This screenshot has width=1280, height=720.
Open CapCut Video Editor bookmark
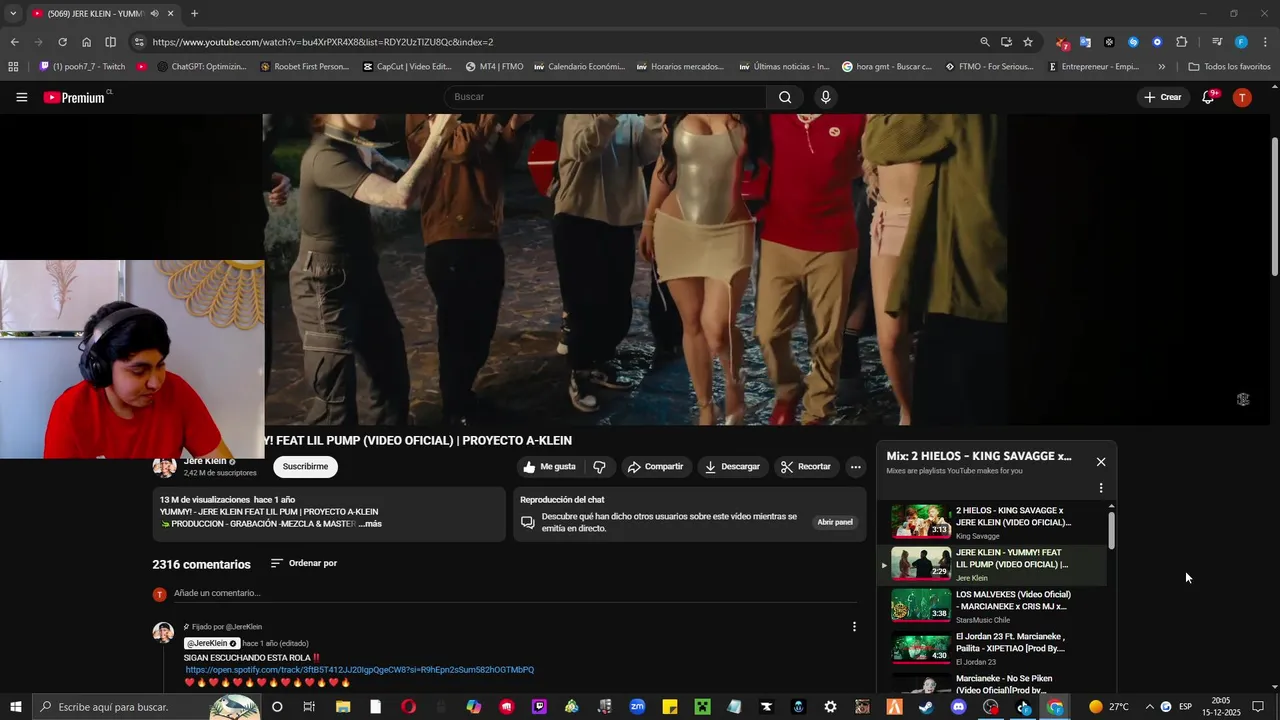[407, 67]
